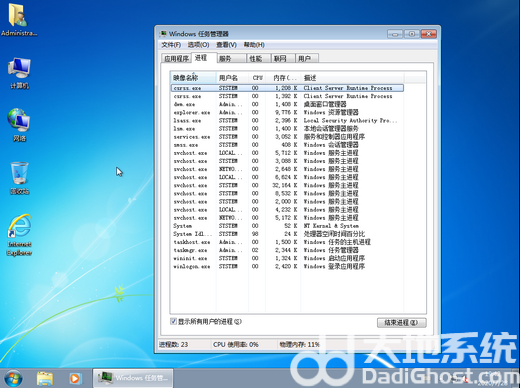Toggle 显示所有用户的进程 checkbox
The width and height of the screenshot is (520, 388).
tap(173, 321)
